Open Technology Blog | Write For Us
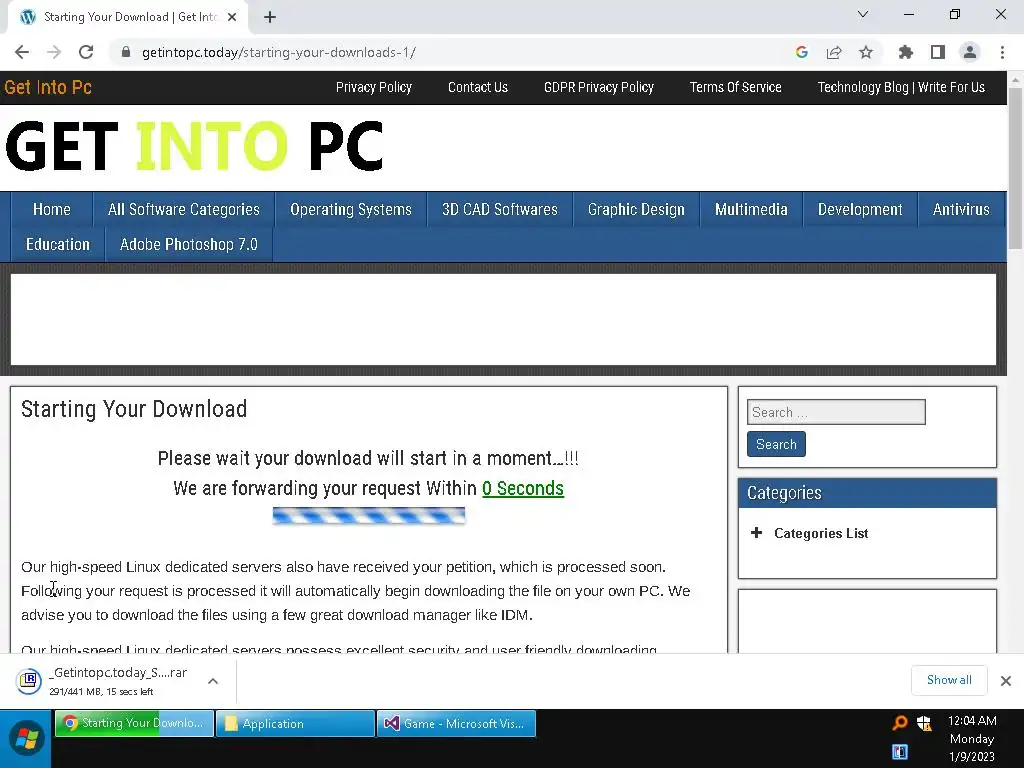This screenshot has height=768, width=1024. 901,88
